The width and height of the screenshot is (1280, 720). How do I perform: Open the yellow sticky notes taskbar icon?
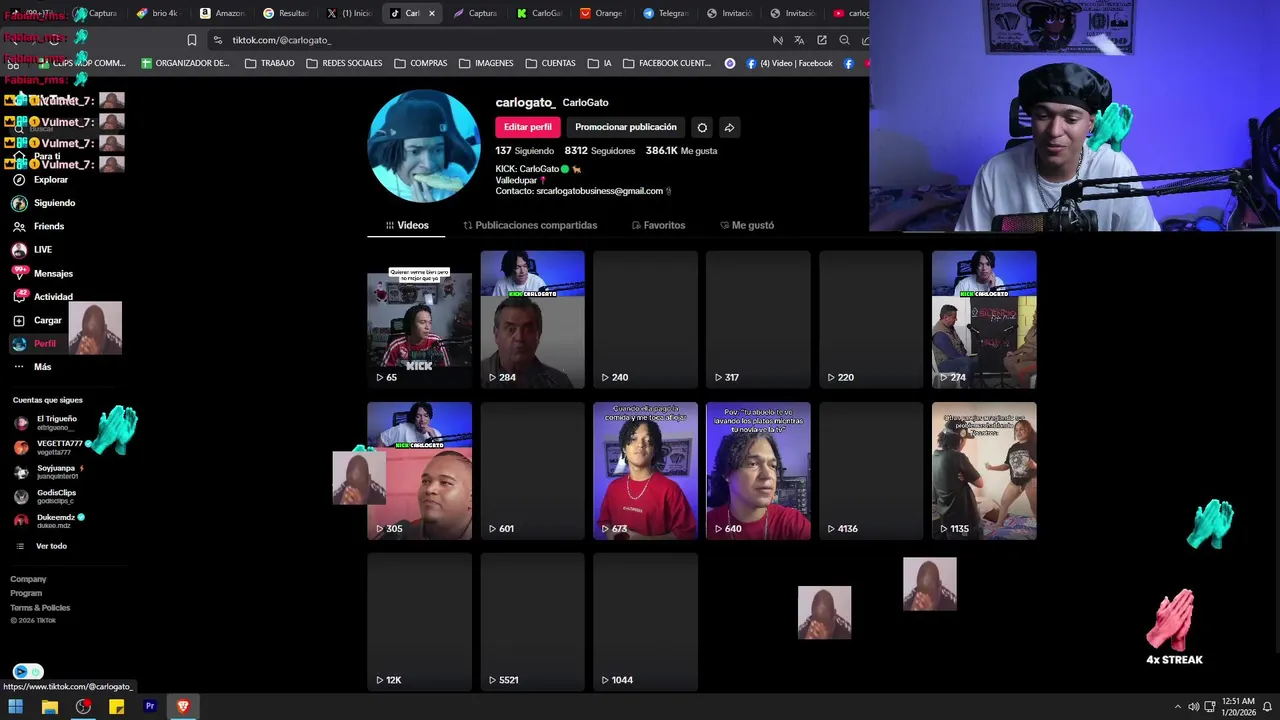pos(116,707)
